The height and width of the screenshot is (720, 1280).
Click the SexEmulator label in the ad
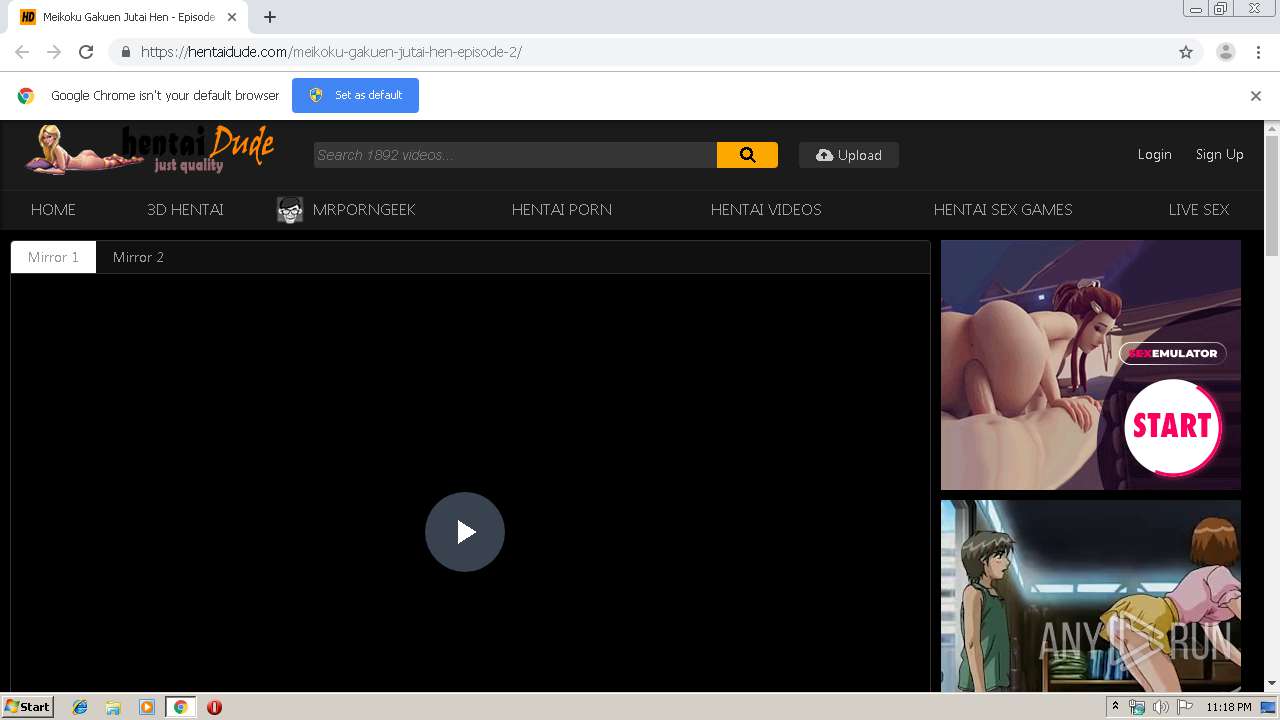(1172, 353)
